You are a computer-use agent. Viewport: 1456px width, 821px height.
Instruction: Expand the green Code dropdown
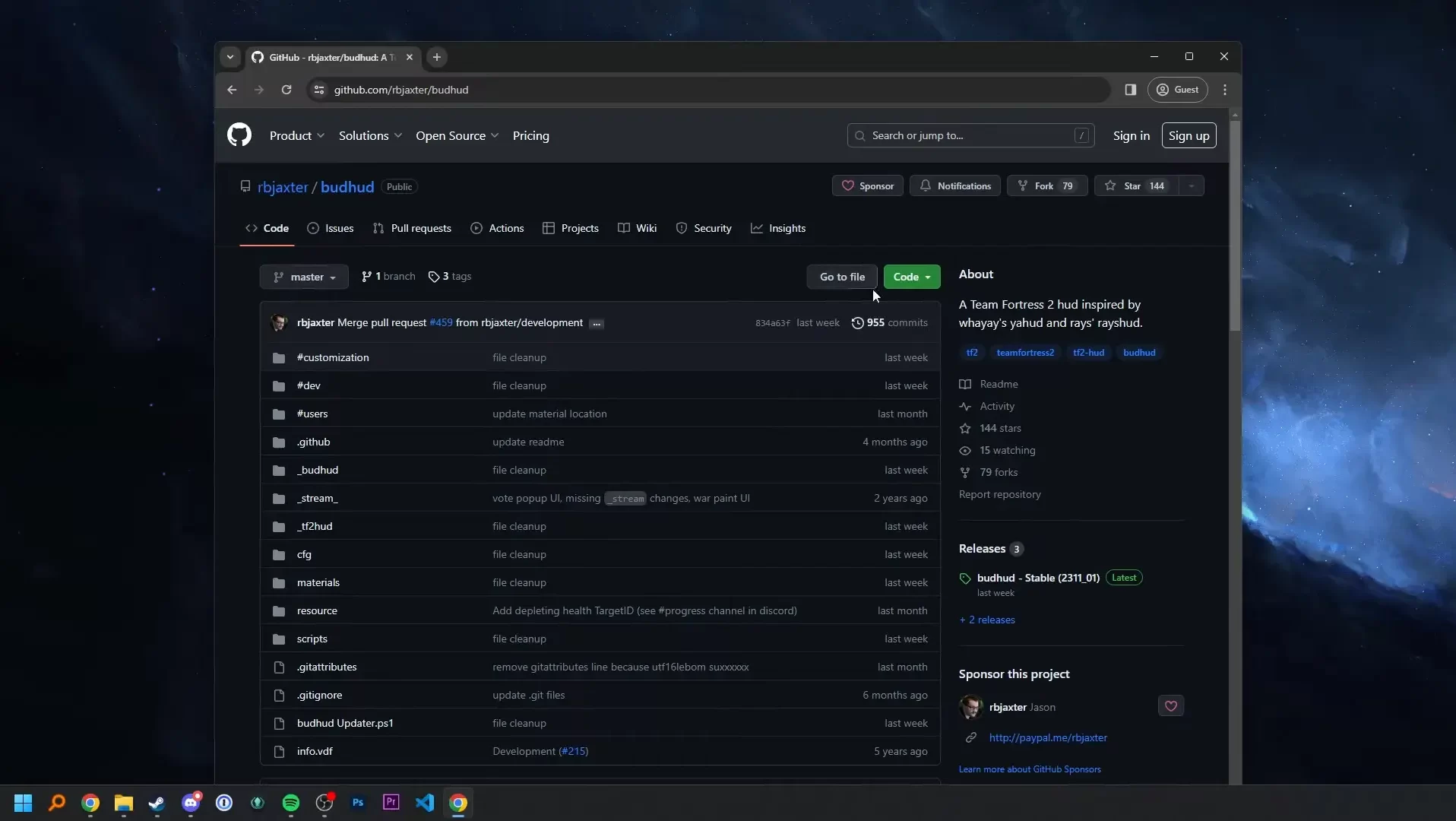click(912, 277)
